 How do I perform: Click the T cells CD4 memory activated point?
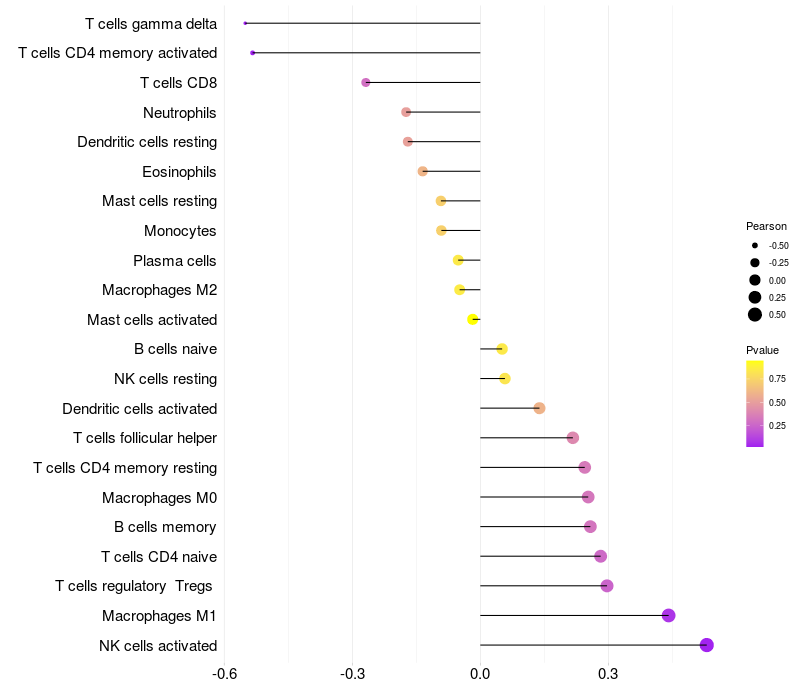click(x=253, y=53)
